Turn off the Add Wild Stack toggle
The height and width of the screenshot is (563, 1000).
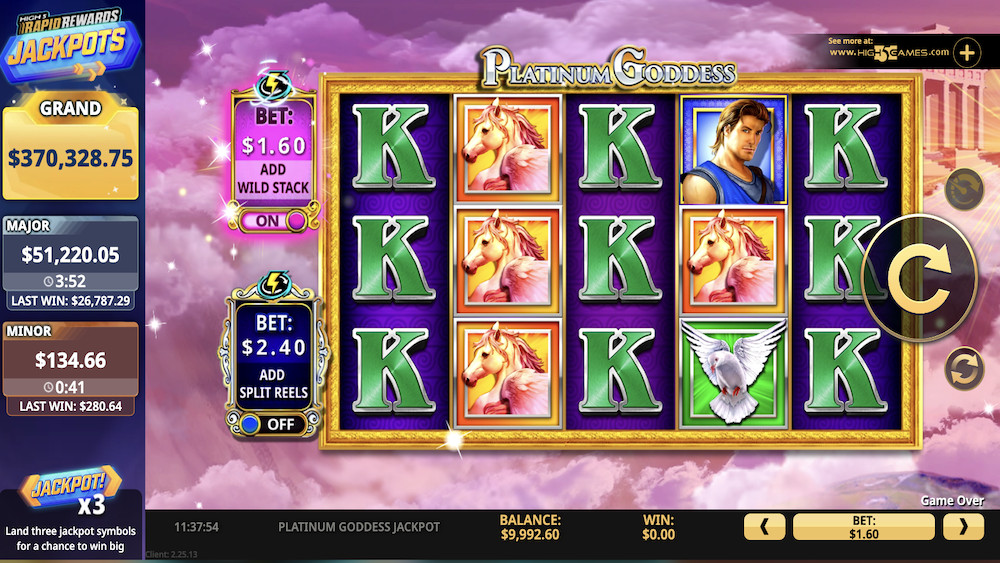coord(274,221)
